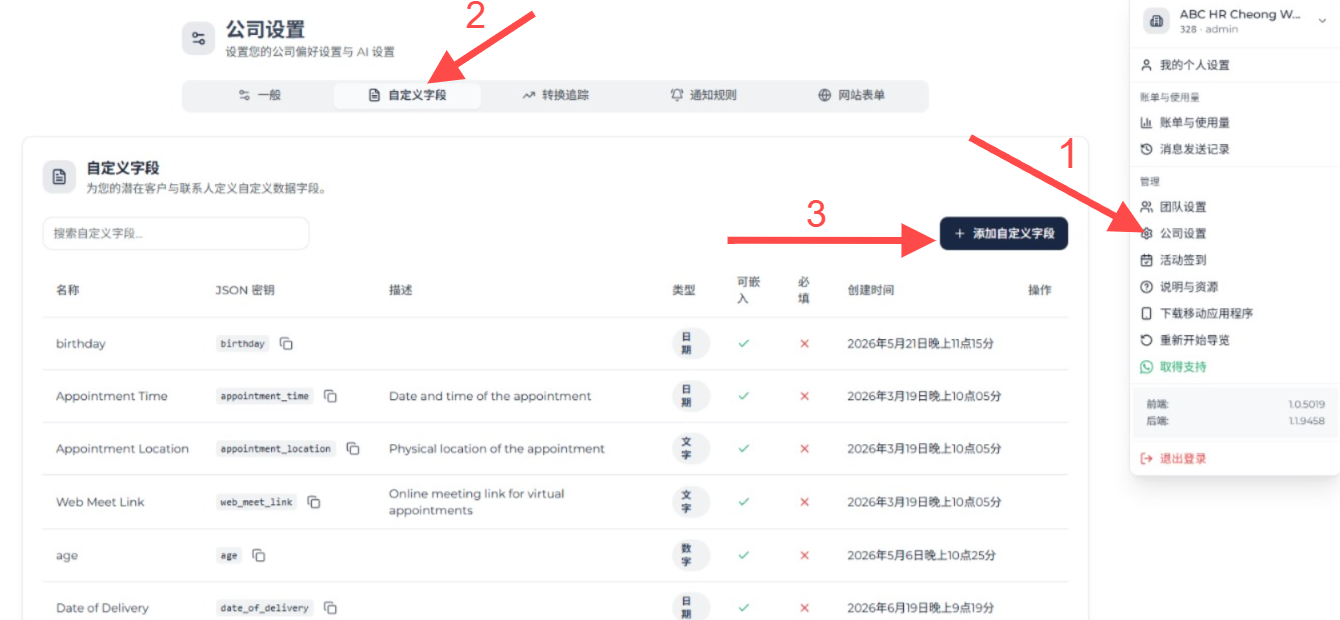The height and width of the screenshot is (620, 1340).
Task: Select the Date of Delivery field name
Action: 102,608
